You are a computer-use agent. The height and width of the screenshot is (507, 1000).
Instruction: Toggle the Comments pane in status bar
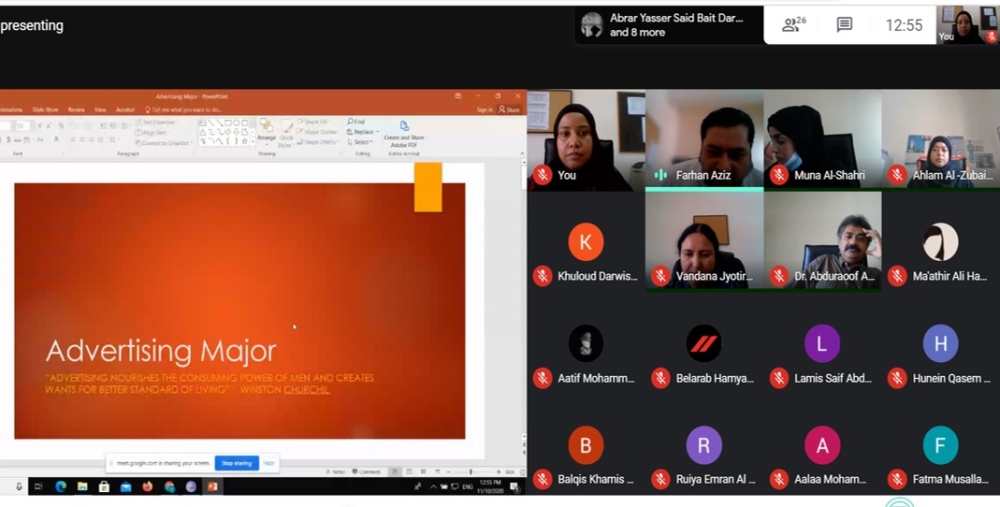point(367,471)
